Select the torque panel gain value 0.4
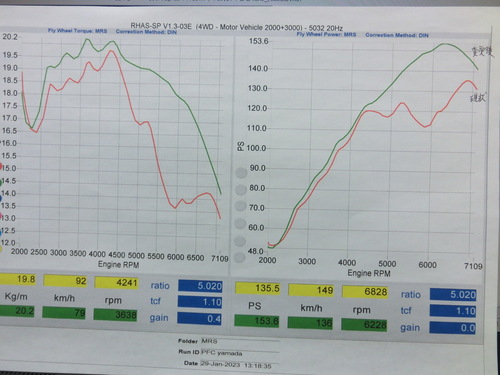500x375 pixels. click(199, 318)
